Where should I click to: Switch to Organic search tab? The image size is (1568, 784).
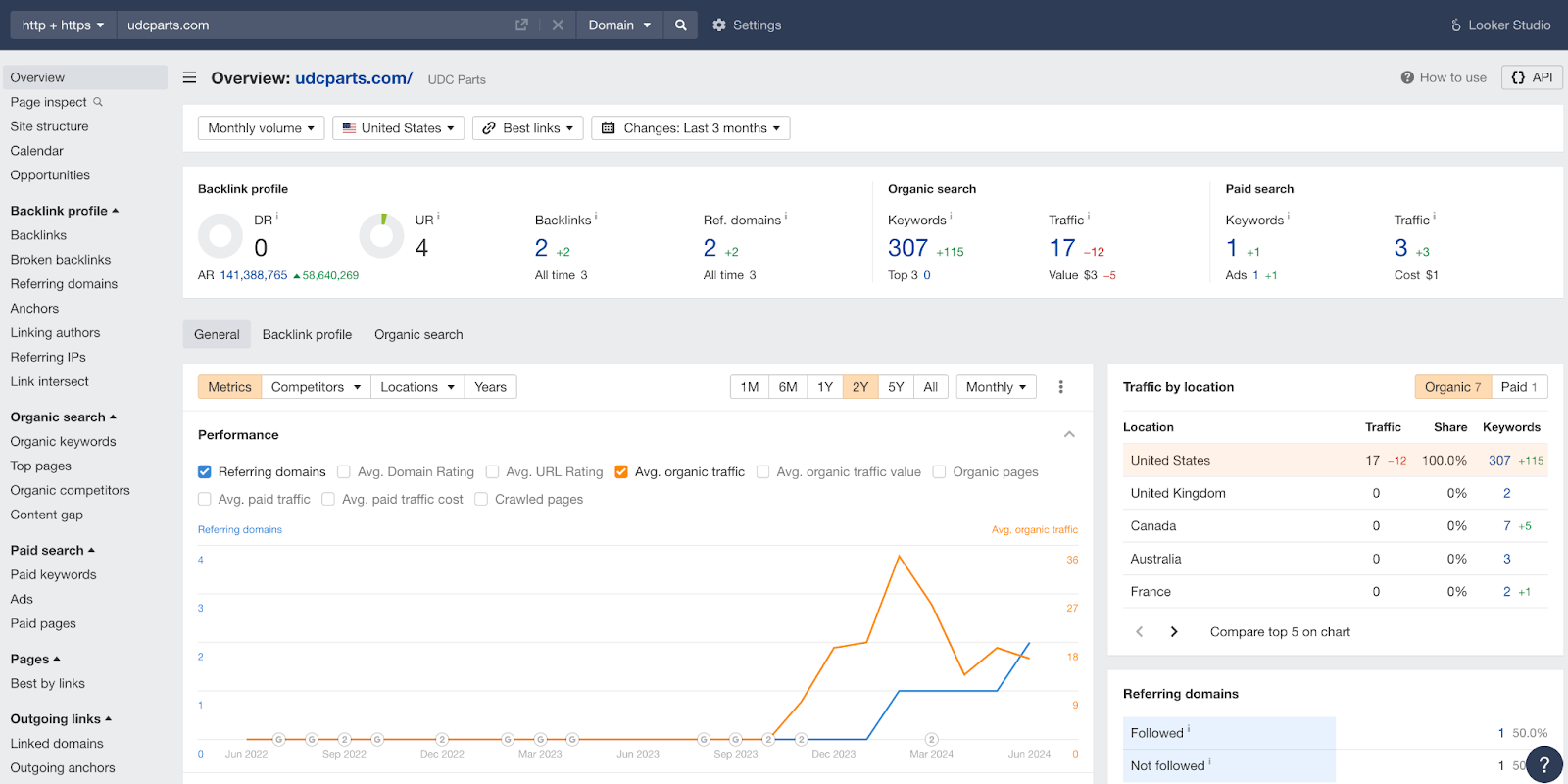(x=418, y=335)
